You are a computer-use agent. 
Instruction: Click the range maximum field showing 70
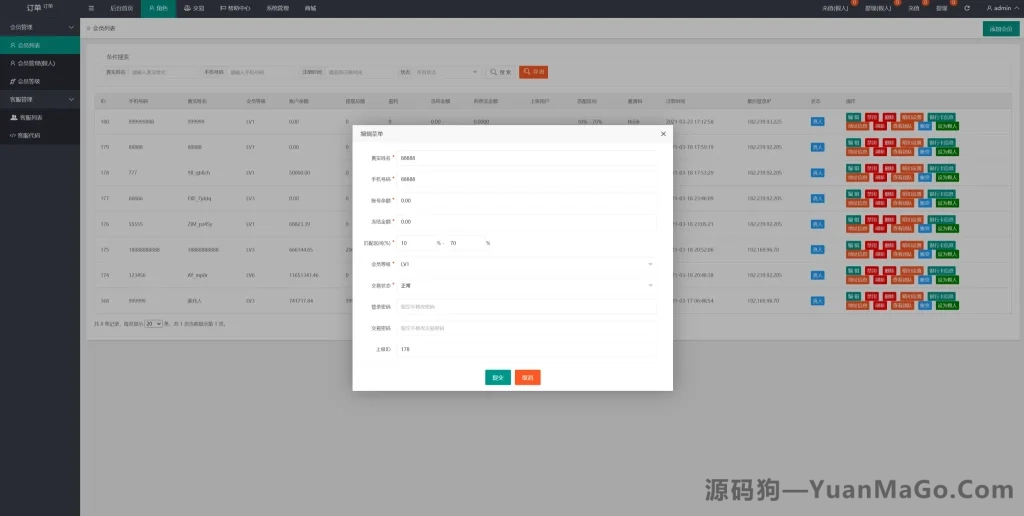click(465, 243)
